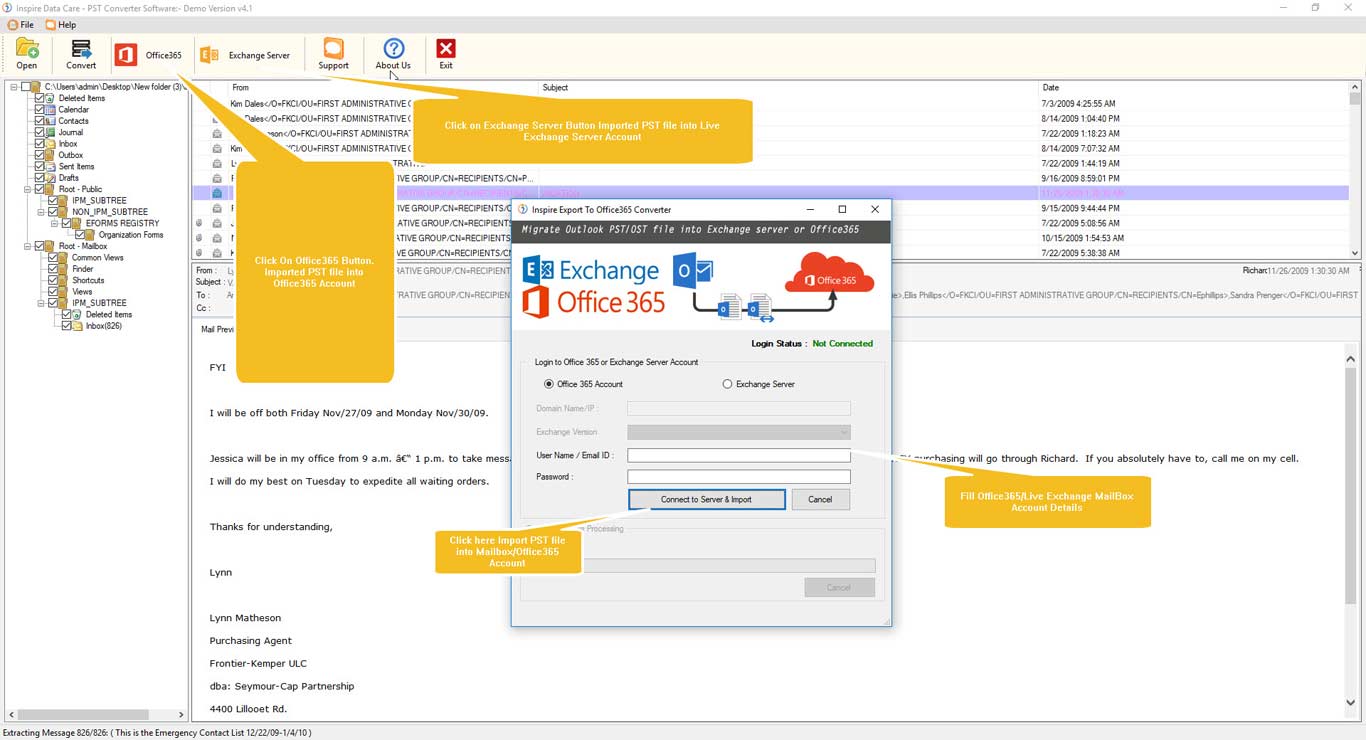This screenshot has height=740, width=1366.
Task: Click the Root - Mailbox folder icon
Action: coord(51,246)
